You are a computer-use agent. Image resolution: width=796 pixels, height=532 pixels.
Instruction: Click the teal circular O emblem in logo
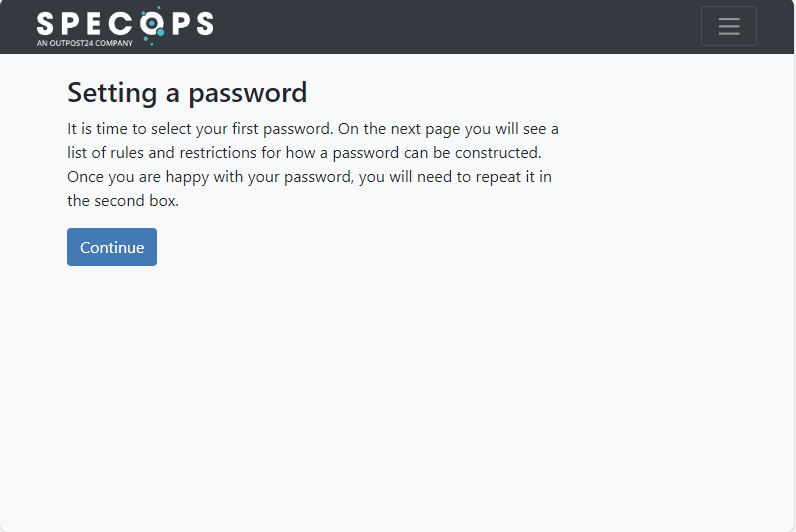point(152,24)
